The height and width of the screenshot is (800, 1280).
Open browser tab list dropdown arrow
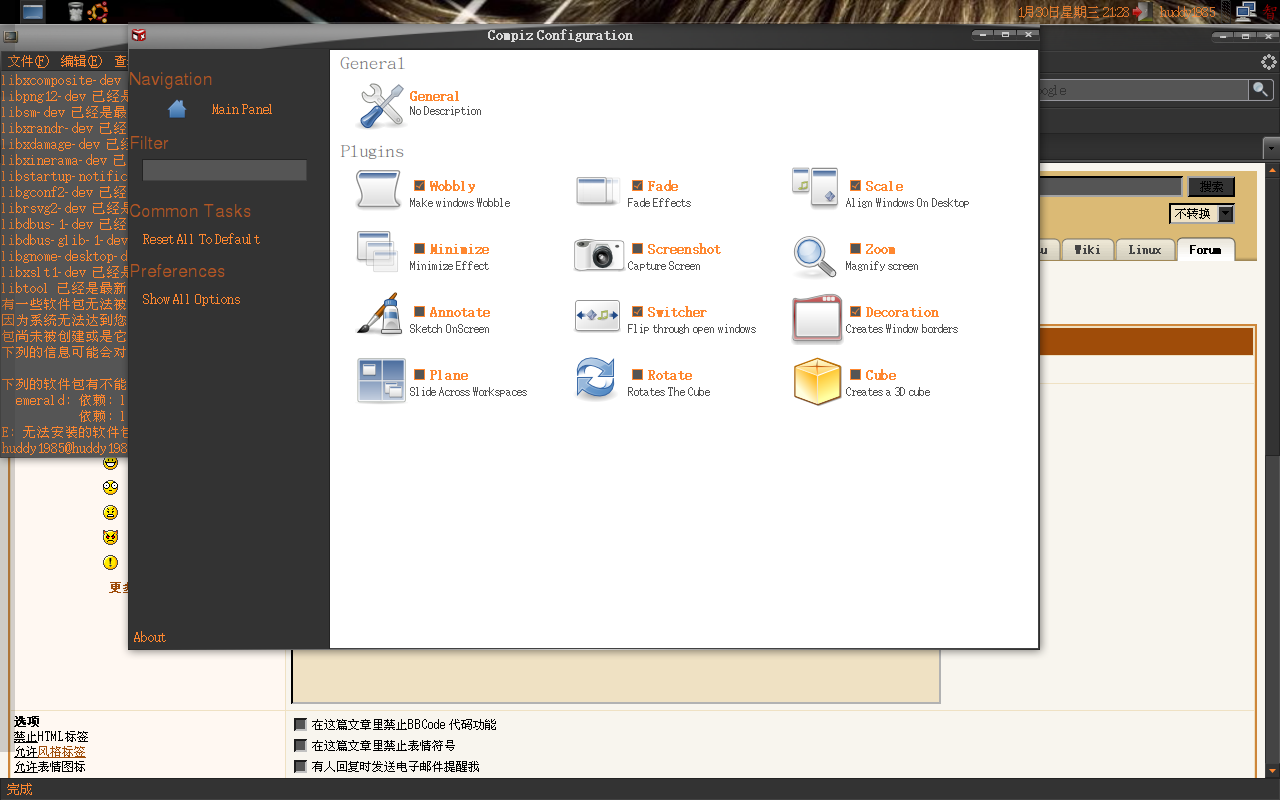[1271, 148]
